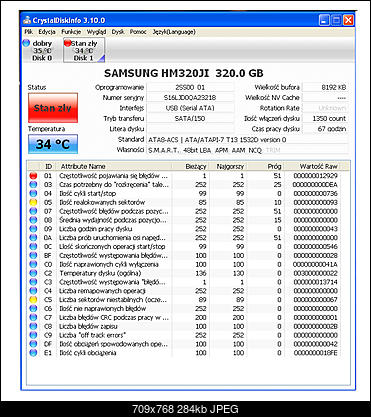
Task: Click blue status icon of attribute 0C
Action: 33,247
